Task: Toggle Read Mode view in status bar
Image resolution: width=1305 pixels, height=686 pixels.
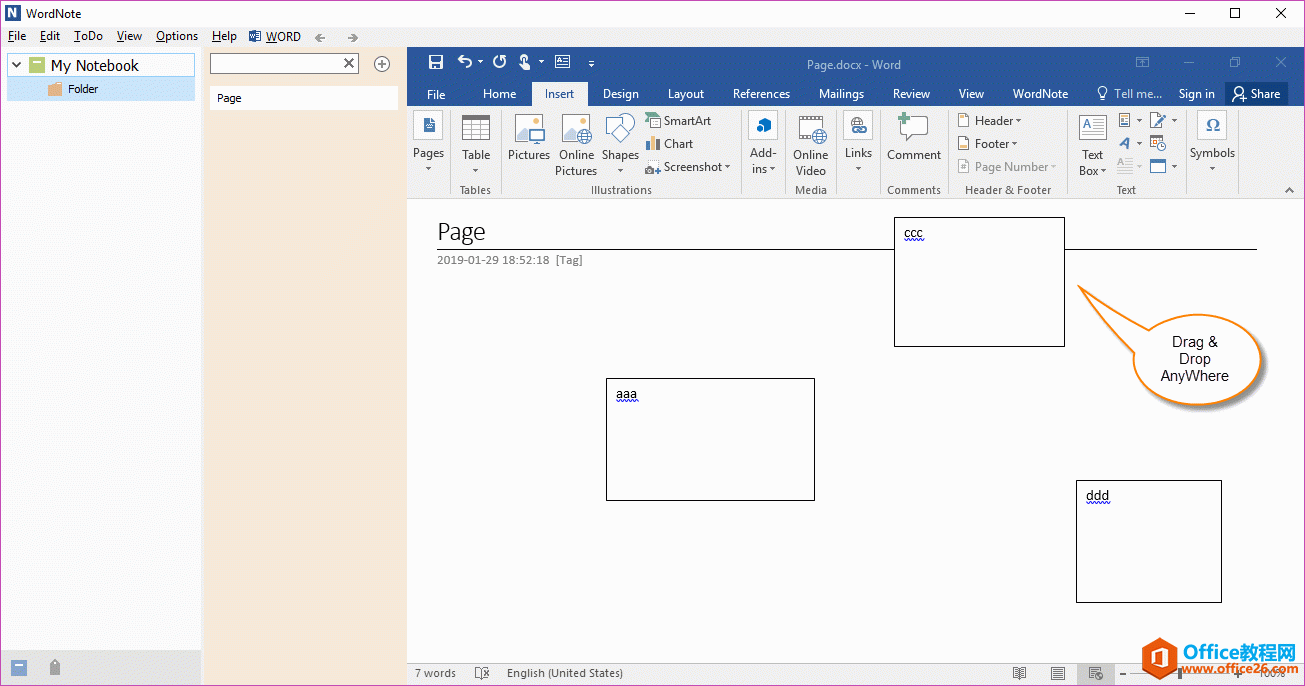Action: (1019, 673)
